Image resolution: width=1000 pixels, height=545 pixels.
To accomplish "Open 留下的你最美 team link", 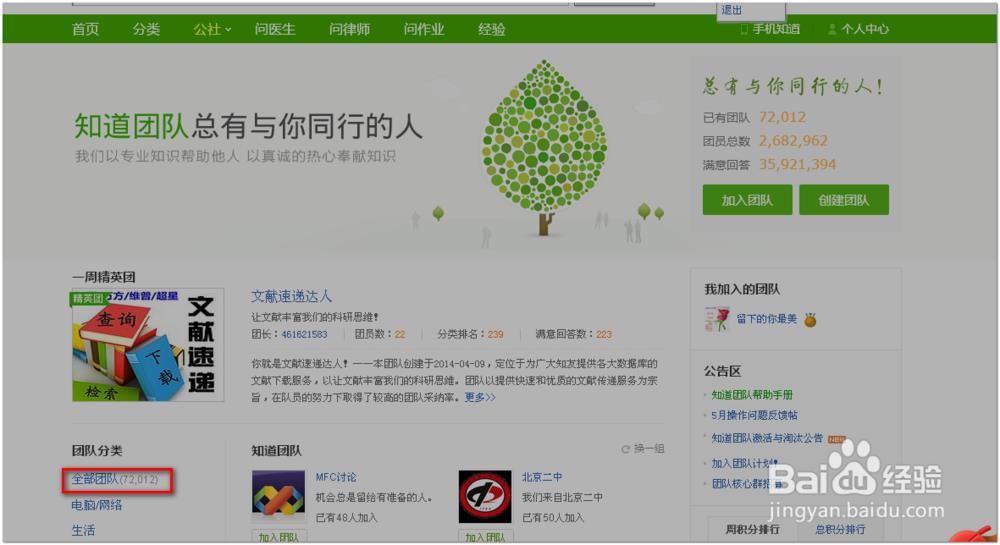I will coord(767,319).
